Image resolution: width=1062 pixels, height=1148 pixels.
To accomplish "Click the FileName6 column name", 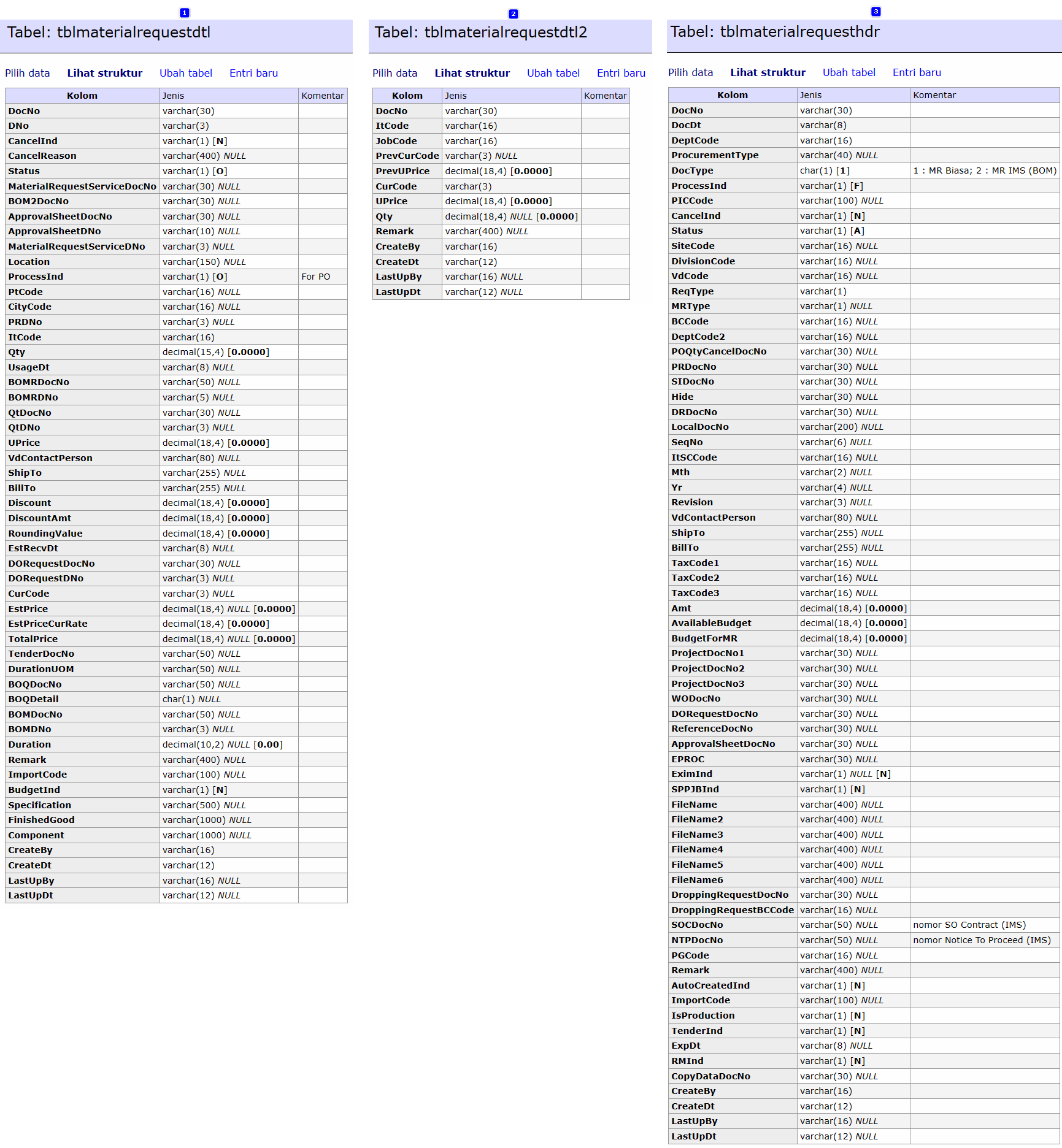I will pyautogui.click(x=697, y=880).
